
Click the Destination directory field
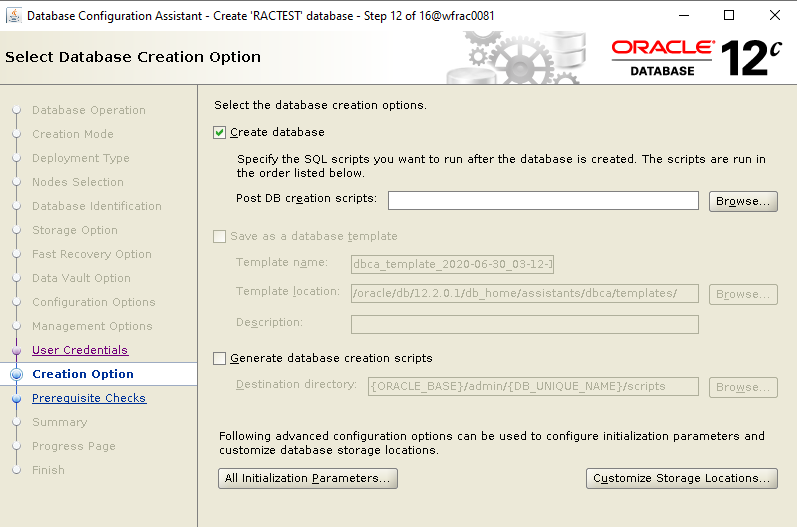(533, 386)
